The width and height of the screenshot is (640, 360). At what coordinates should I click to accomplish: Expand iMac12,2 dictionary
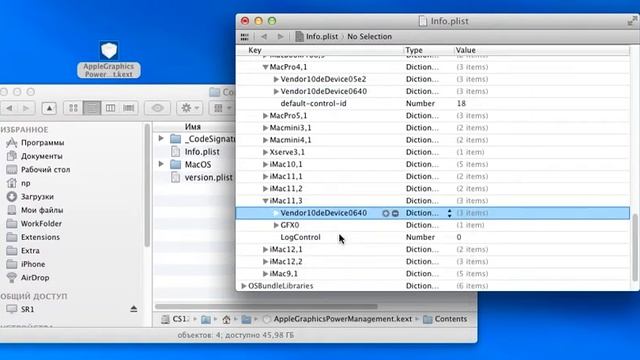tap(265, 262)
